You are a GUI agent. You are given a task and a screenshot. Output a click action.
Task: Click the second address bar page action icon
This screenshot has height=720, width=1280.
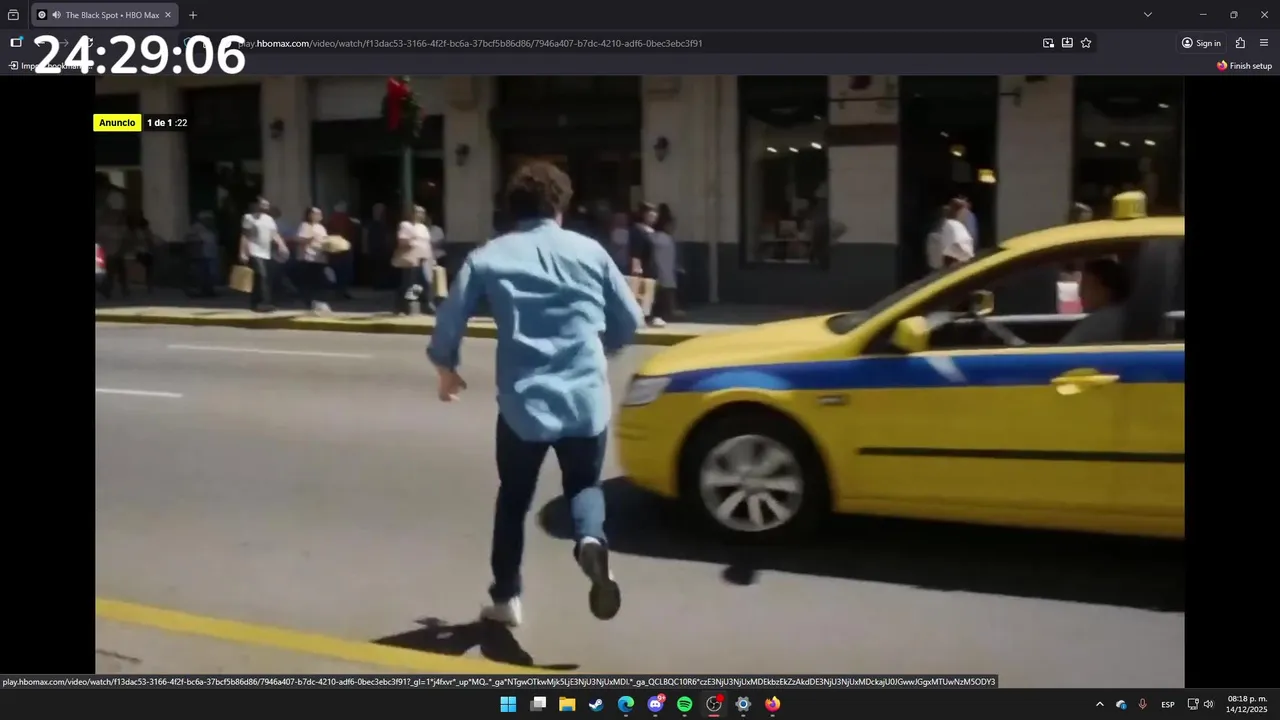click(x=1067, y=43)
